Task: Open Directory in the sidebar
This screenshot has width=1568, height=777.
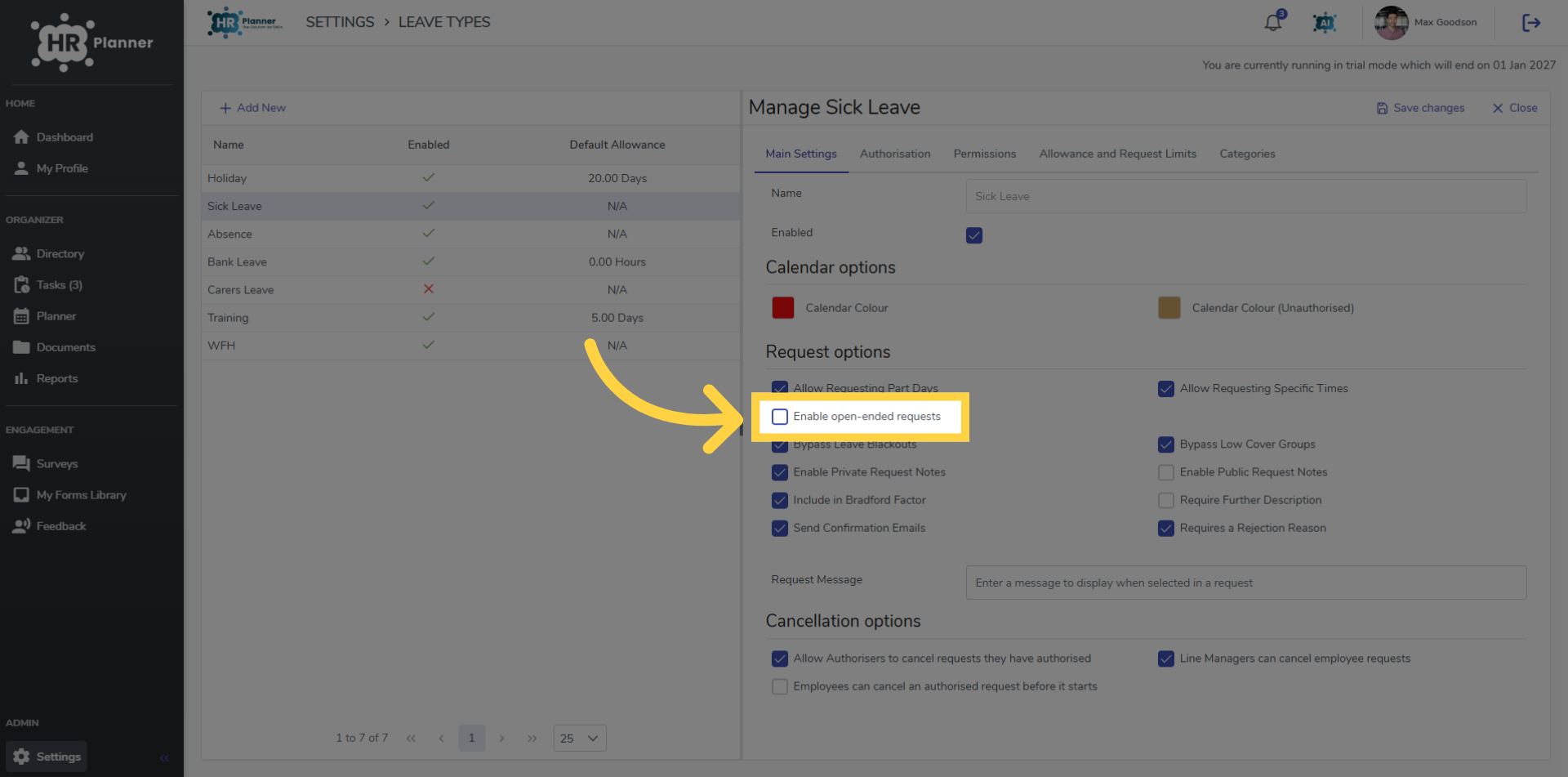Action: point(49,254)
